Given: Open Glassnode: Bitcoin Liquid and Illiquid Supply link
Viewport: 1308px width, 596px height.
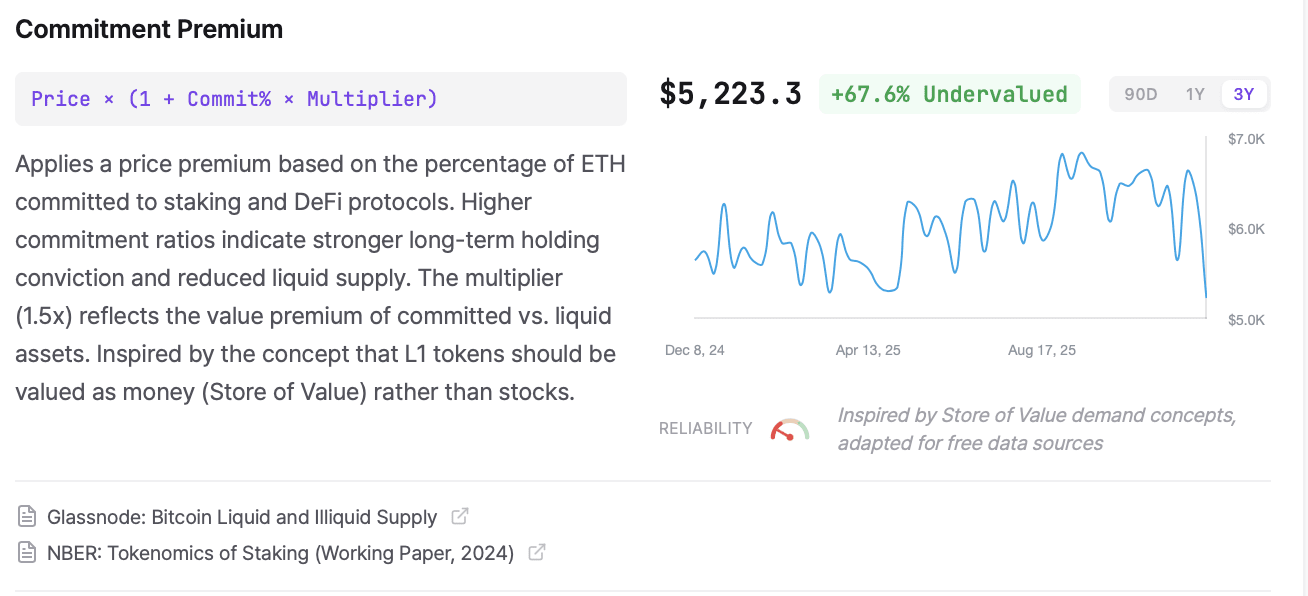Looking at the screenshot, I should click(242, 517).
